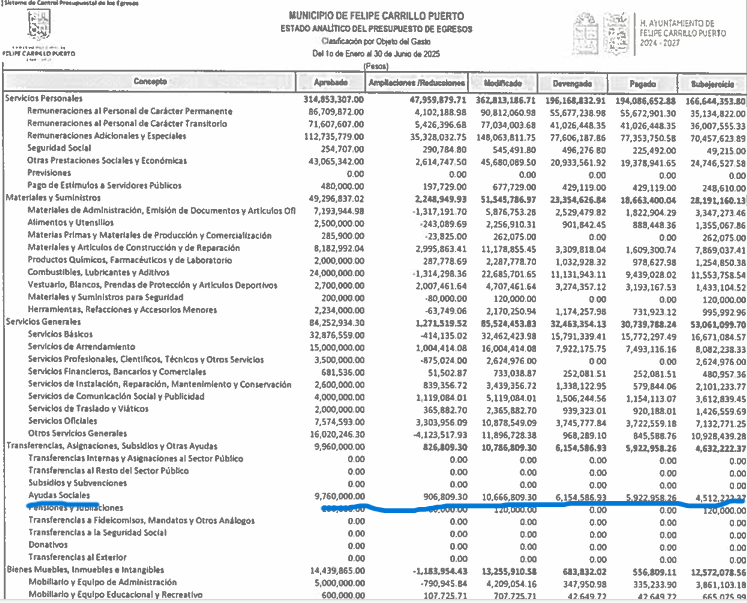
Task: Click the 'Municipio de Felipe Carrillo Puerto' title
Action: coord(374,14)
